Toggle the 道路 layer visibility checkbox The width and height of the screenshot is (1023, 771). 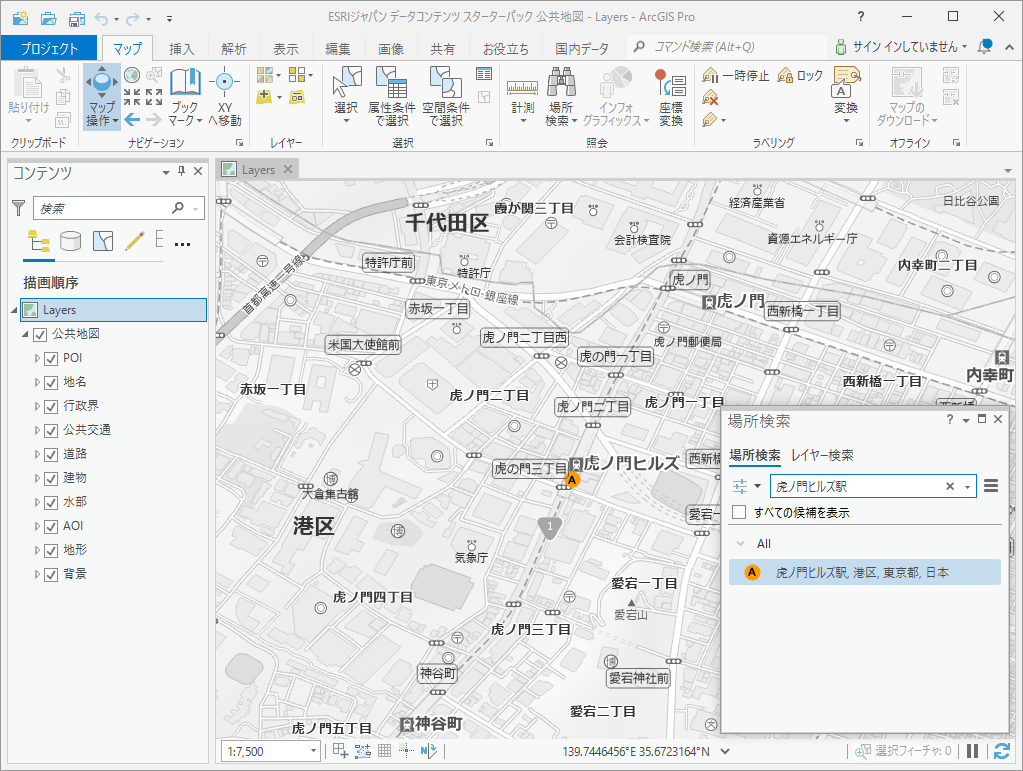(51, 454)
